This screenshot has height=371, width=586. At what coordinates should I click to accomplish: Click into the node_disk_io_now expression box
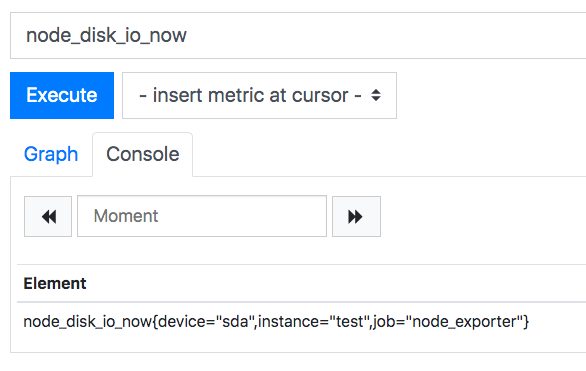(298, 35)
